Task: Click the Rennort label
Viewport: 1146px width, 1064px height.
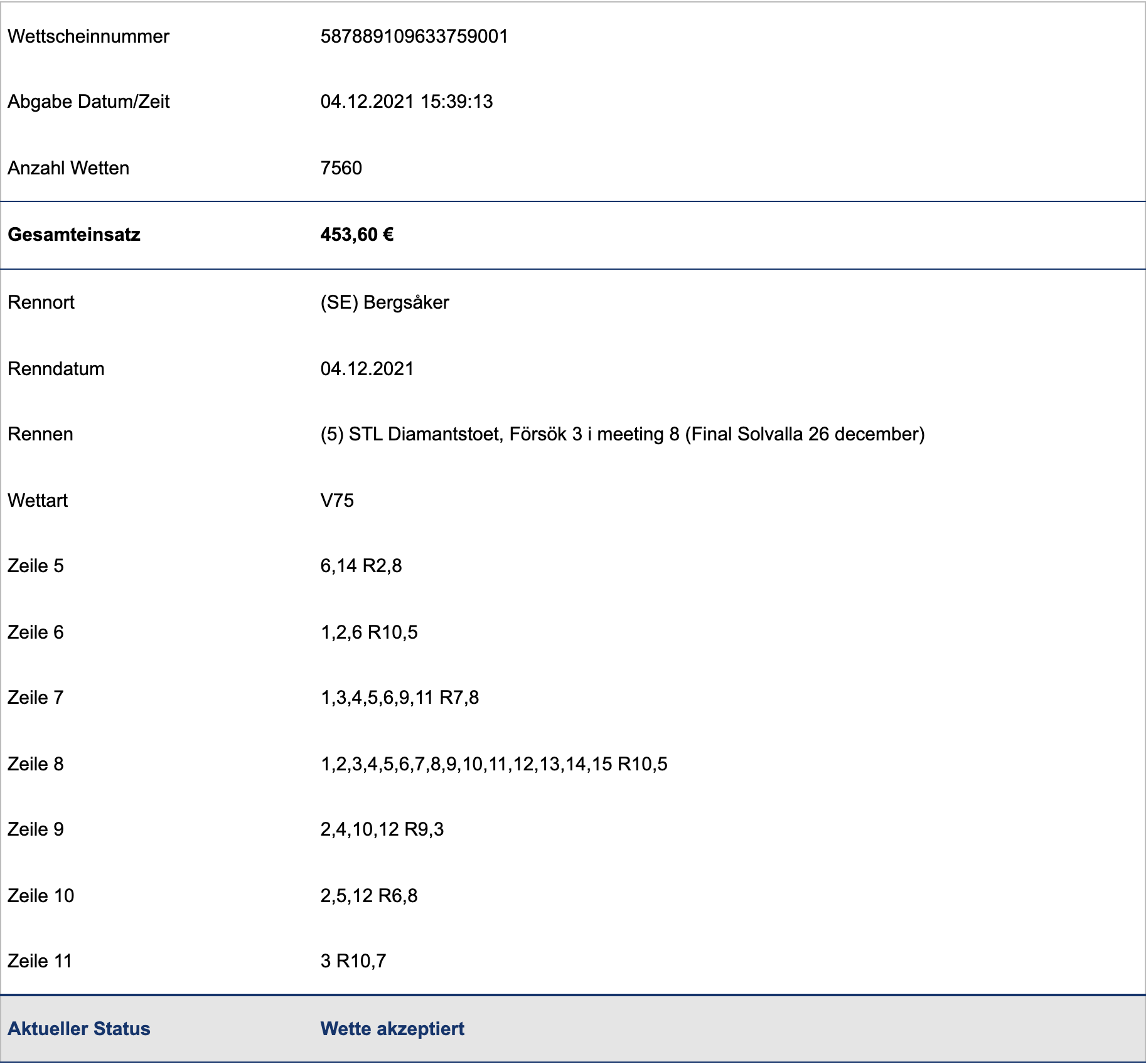Action: pos(41,302)
